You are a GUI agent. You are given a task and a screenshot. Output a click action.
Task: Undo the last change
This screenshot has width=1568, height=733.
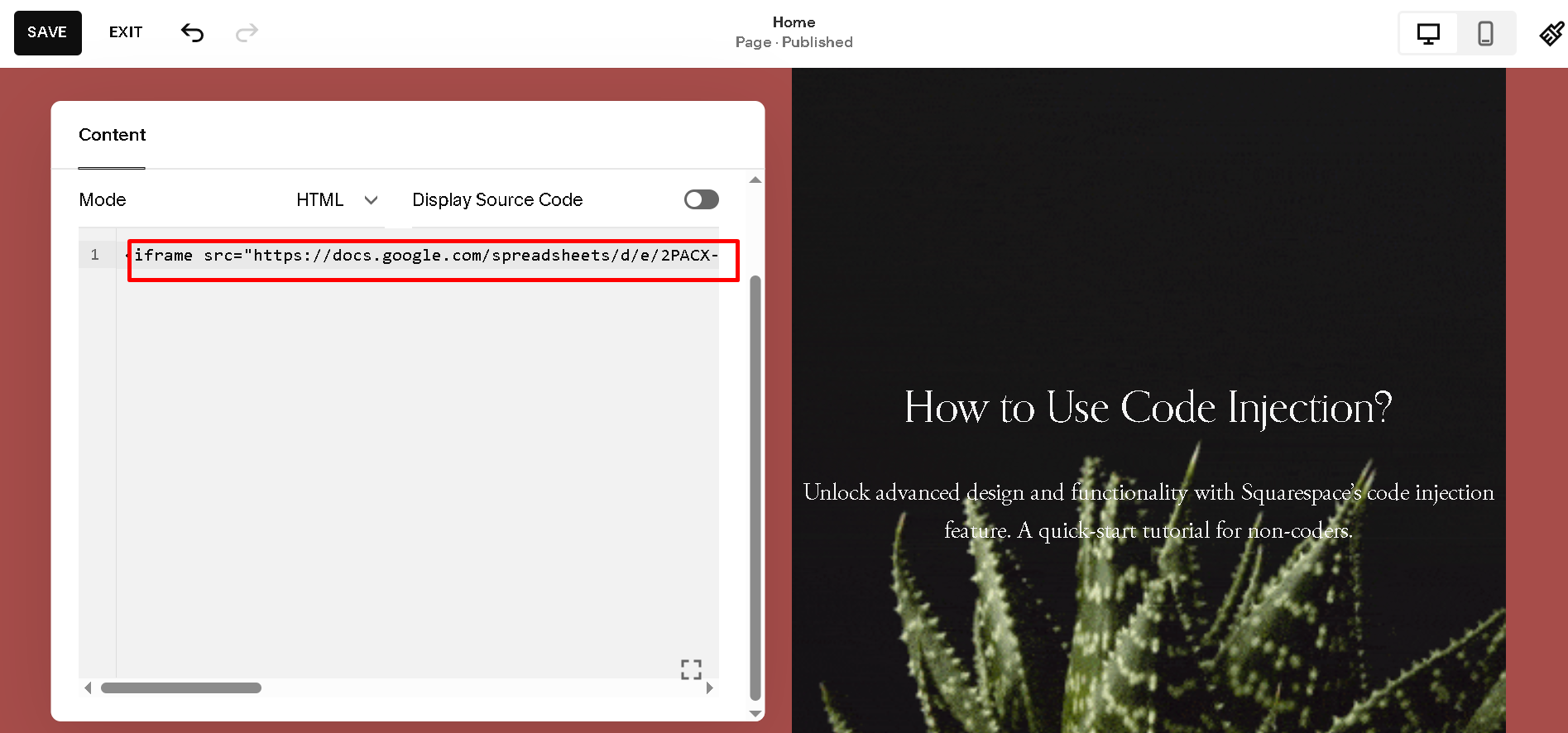(192, 33)
